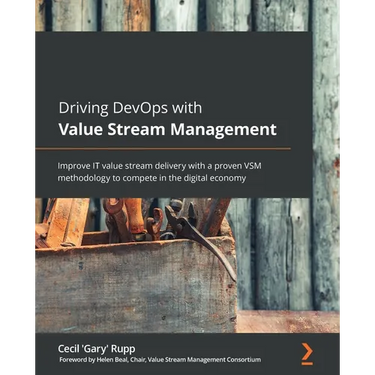
Task: Click the orange Packt logo icon
Action: (307, 354)
